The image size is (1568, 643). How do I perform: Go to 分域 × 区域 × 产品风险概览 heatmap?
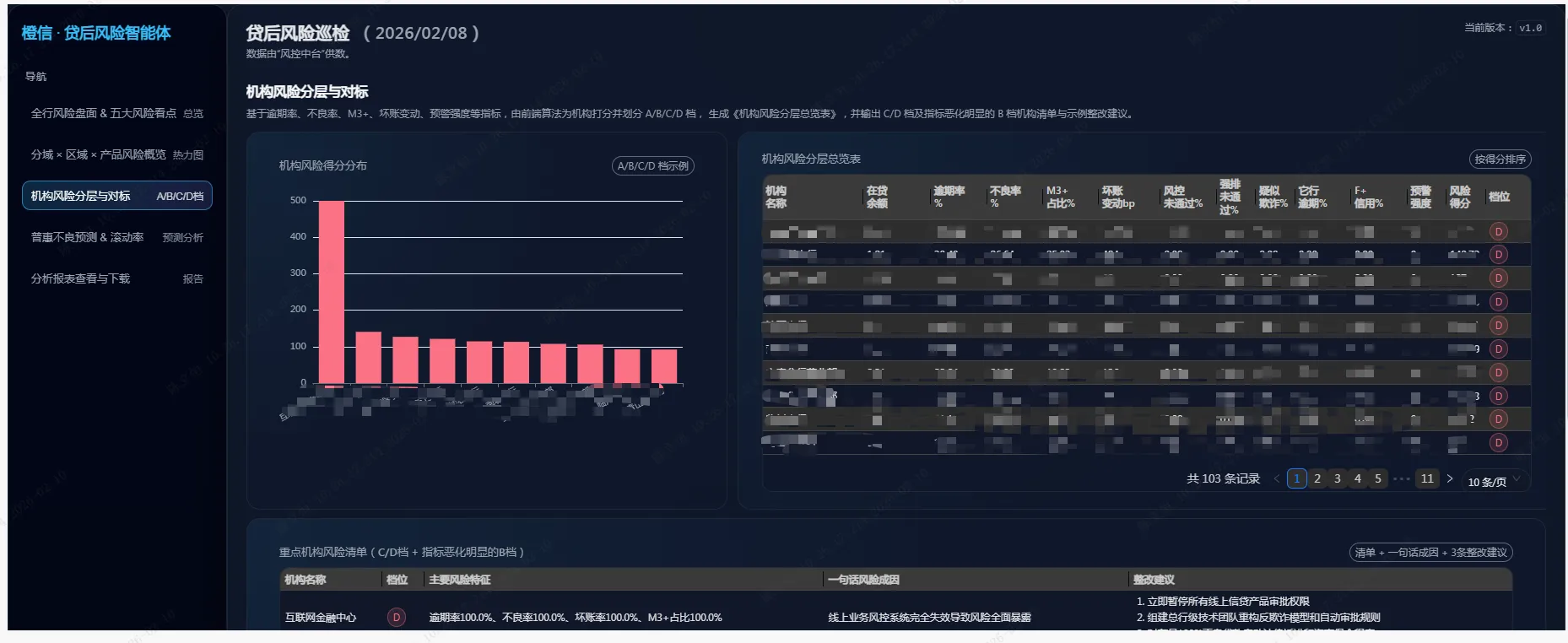116,154
